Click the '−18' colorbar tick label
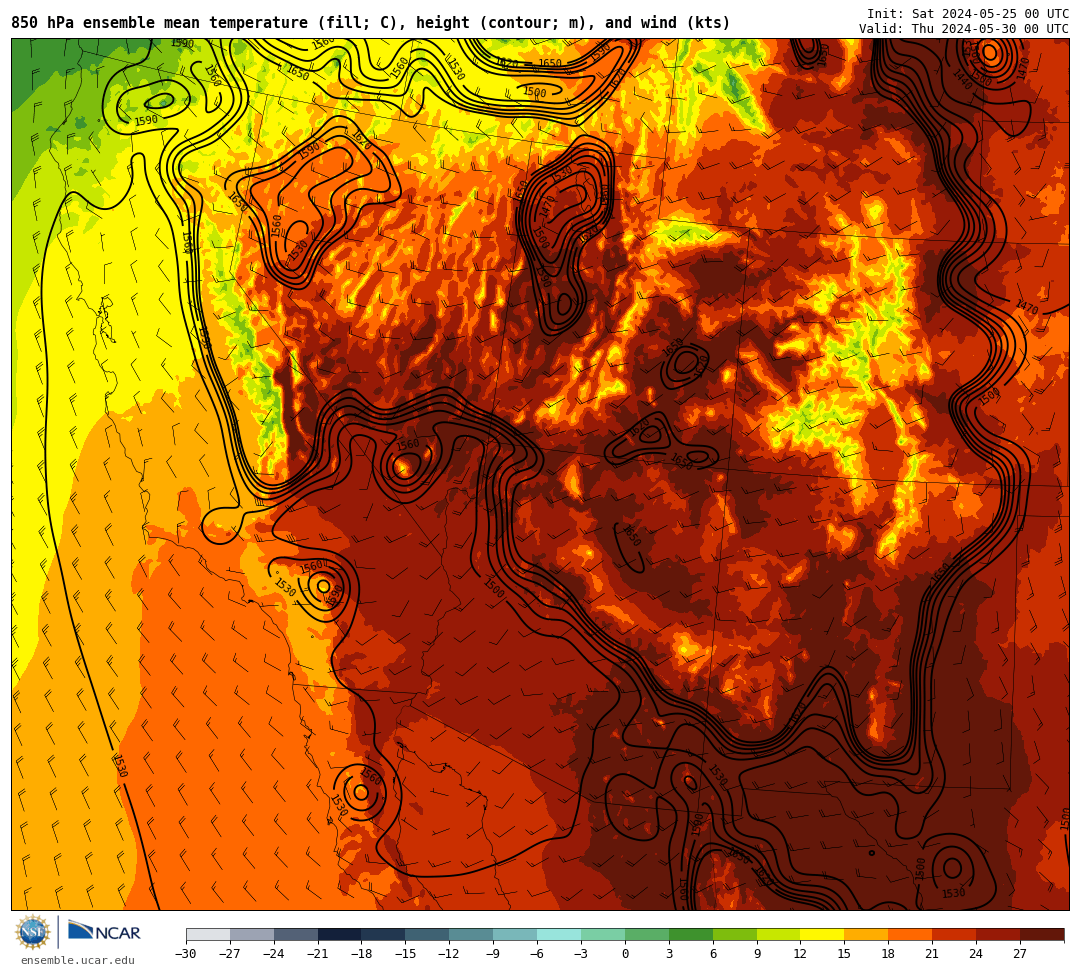 (362, 954)
